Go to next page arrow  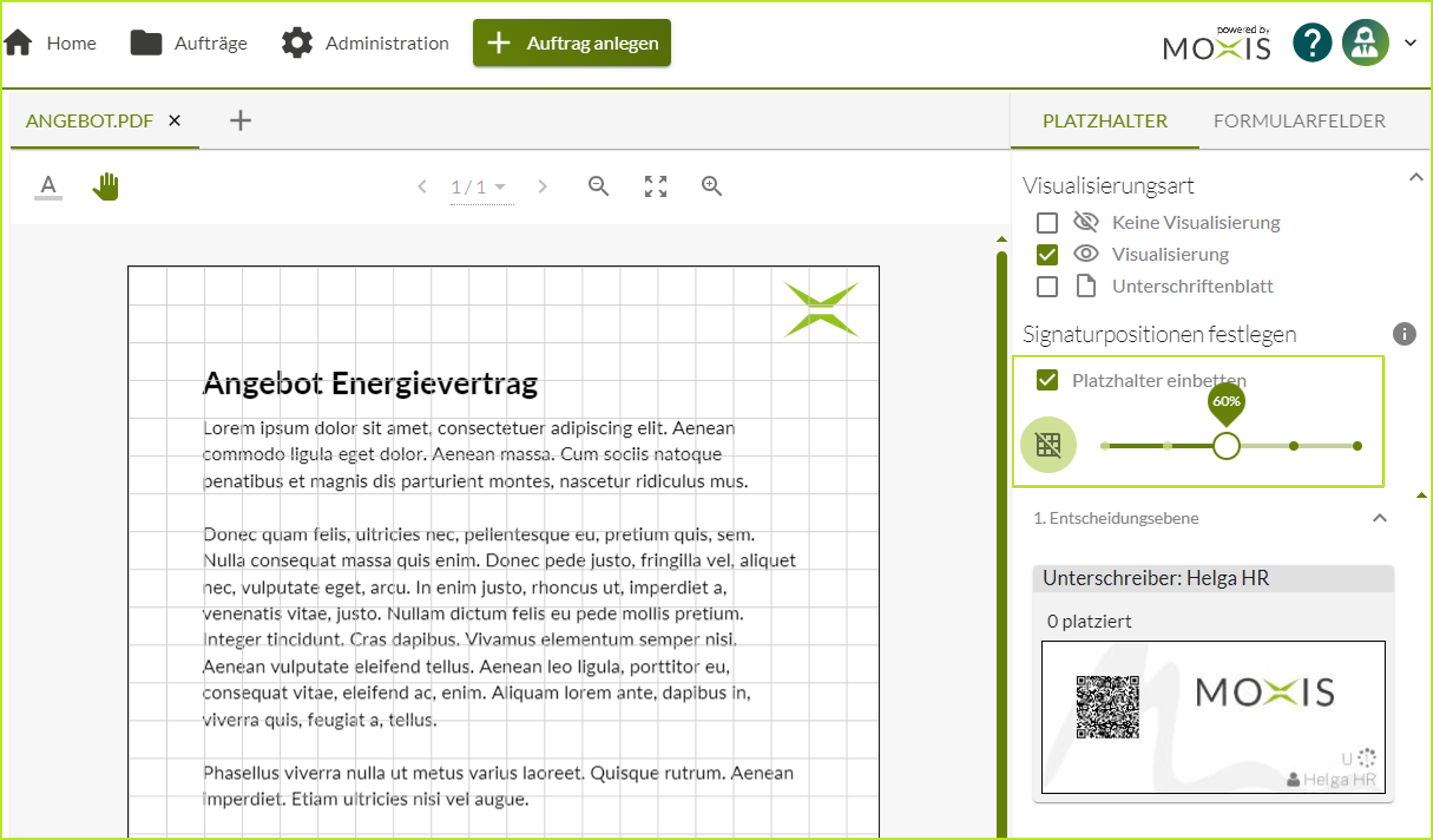point(543,187)
